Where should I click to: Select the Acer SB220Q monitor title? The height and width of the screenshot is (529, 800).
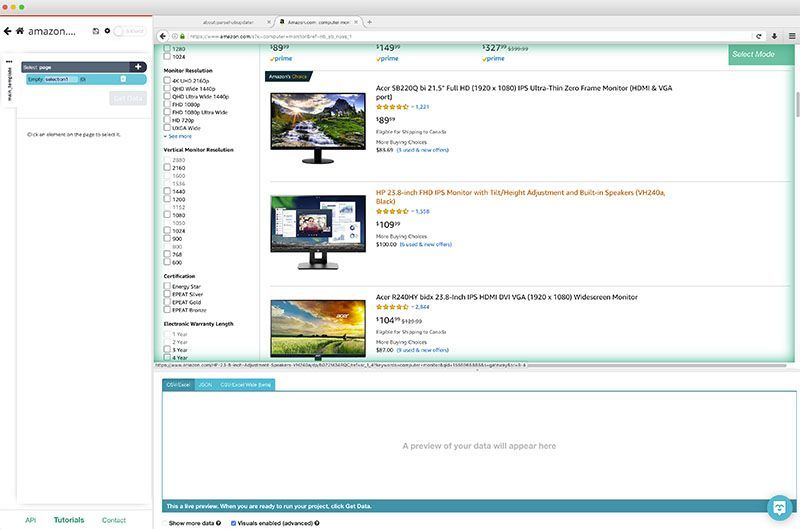pyautogui.click(x=524, y=92)
